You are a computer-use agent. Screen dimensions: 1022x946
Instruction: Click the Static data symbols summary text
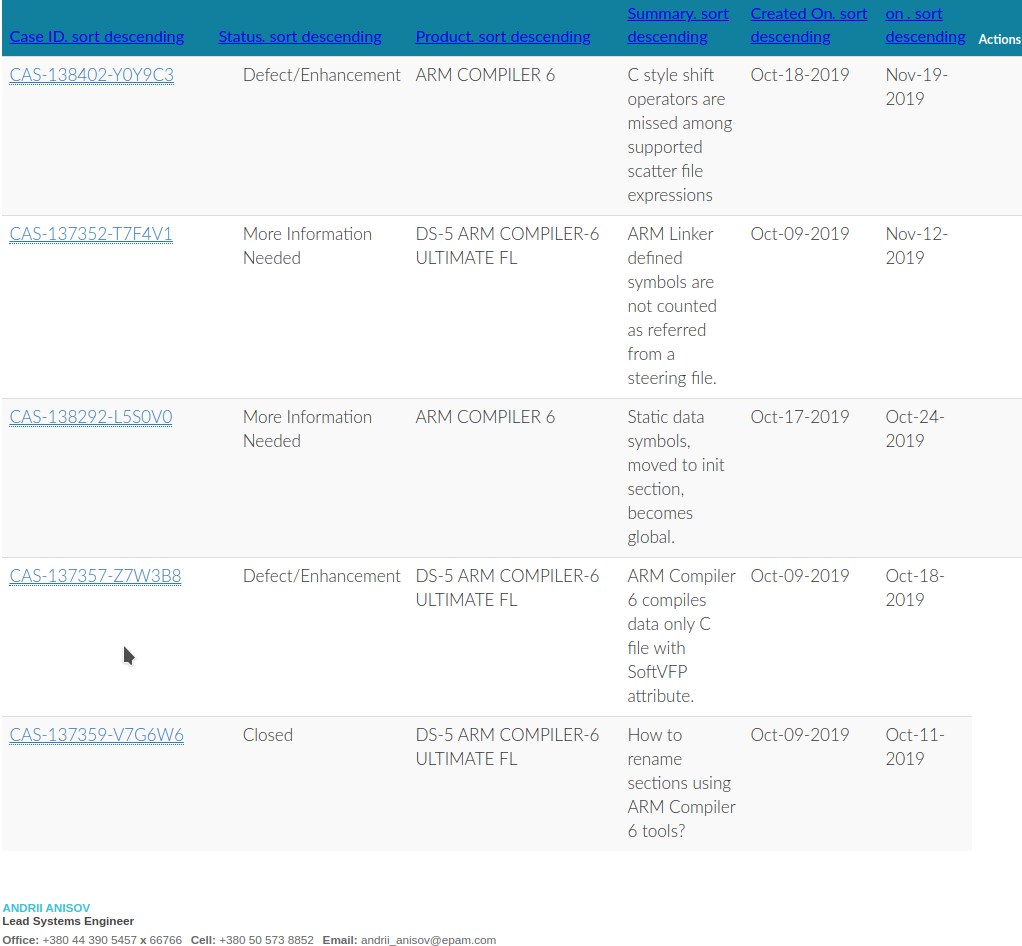click(675, 477)
